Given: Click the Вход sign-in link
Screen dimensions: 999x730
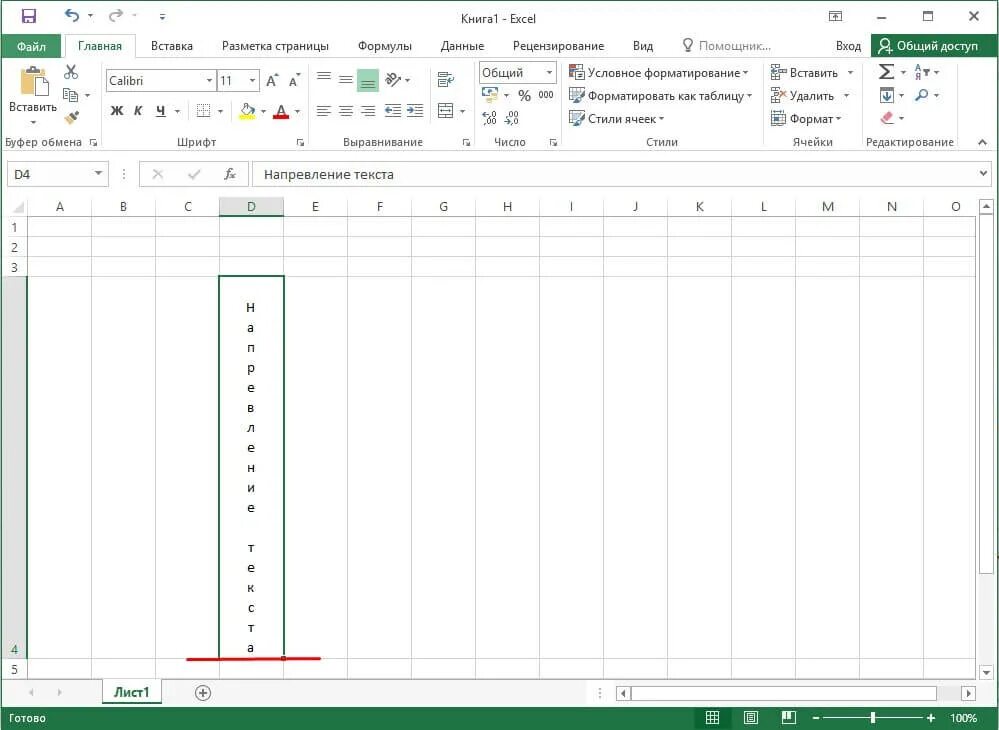Looking at the screenshot, I should [848, 46].
